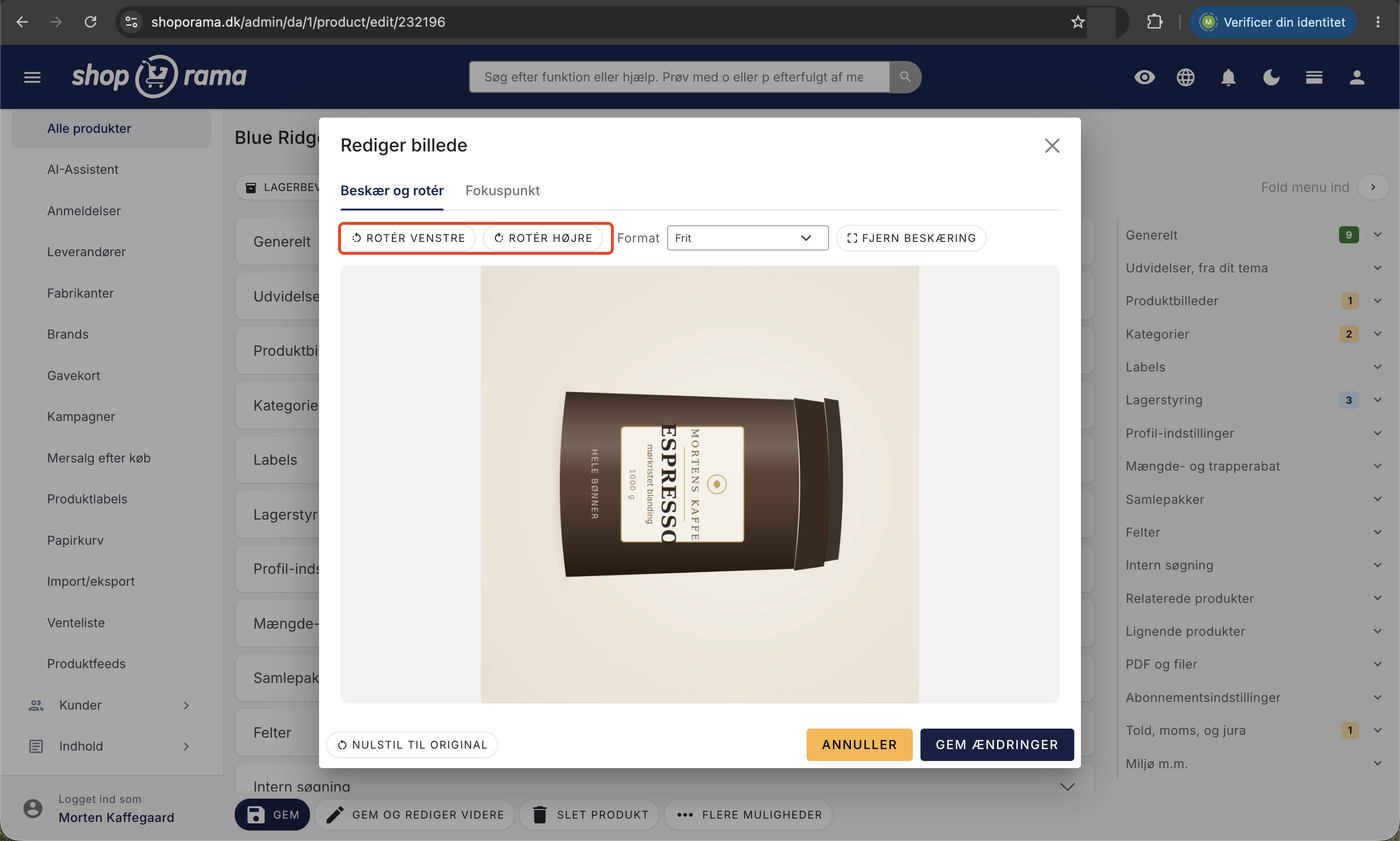
Task: Expand the Indhold sidebar section
Action: [x=111, y=746]
